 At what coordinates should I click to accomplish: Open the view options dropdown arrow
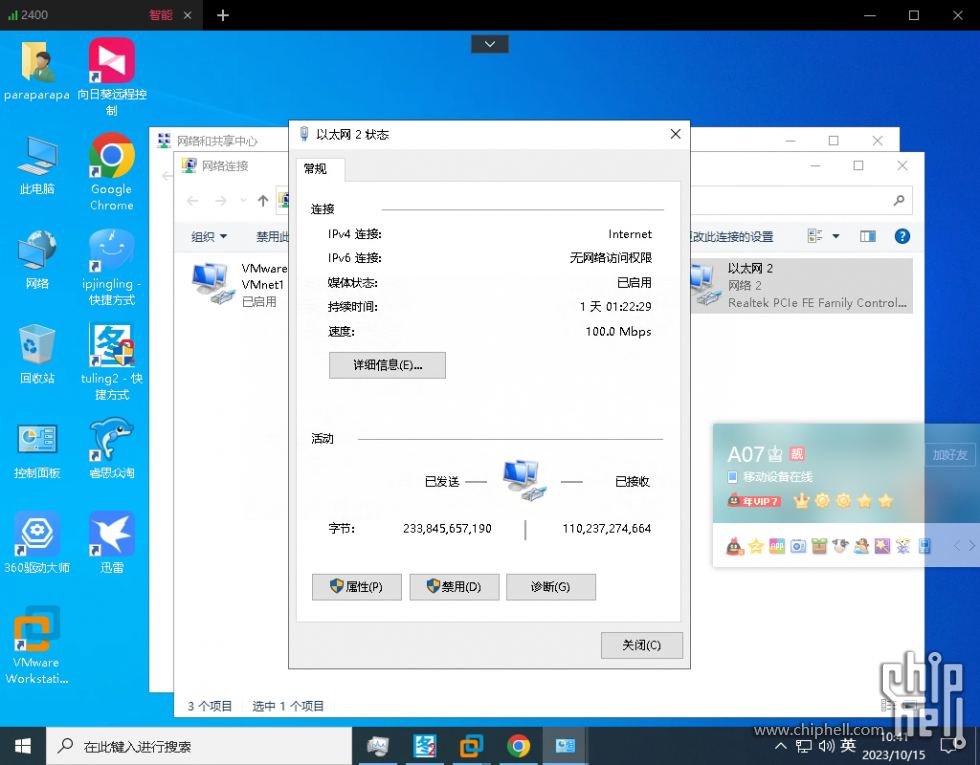[x=836, y=236]
